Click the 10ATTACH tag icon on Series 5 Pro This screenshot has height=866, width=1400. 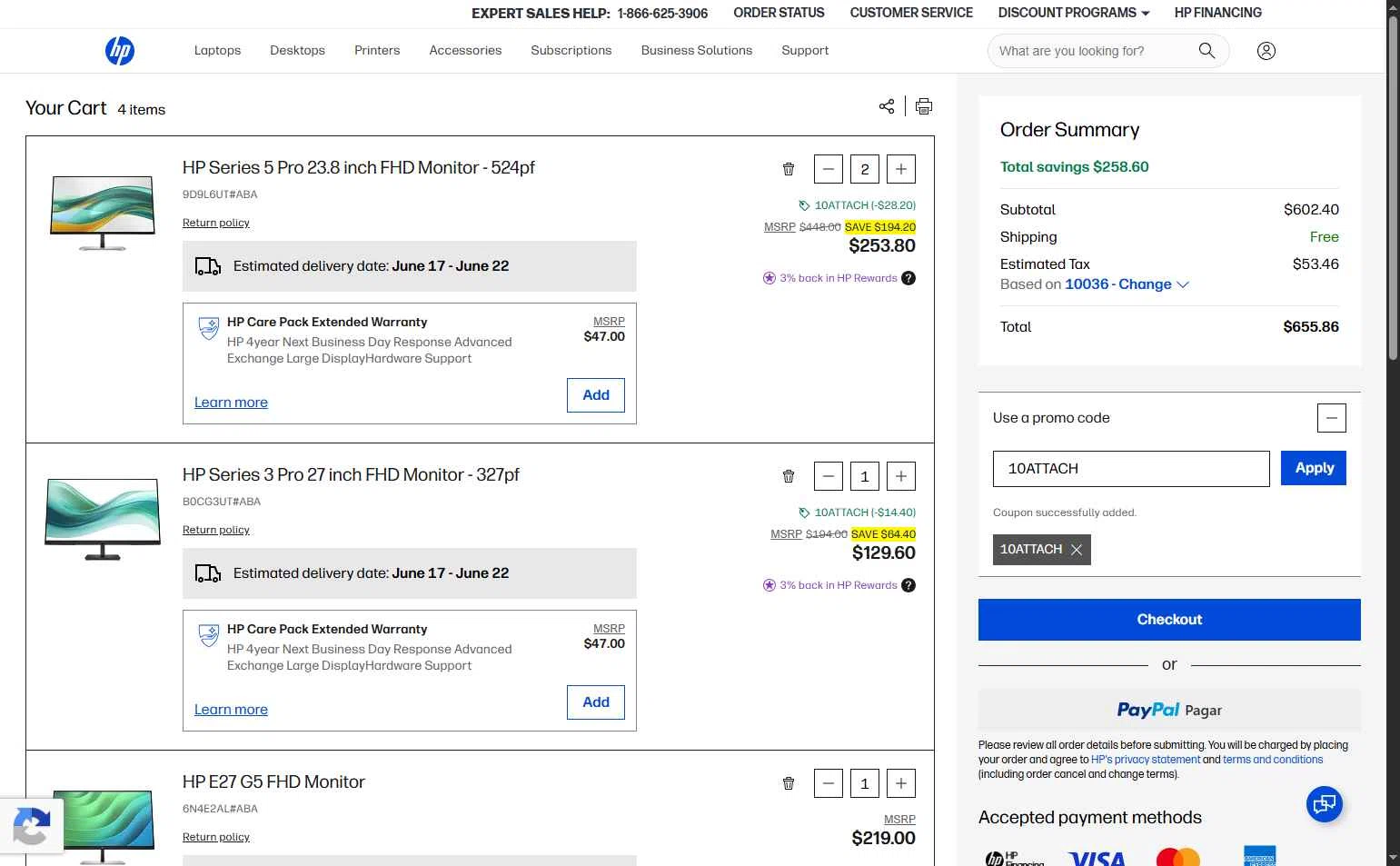[804, 205]
